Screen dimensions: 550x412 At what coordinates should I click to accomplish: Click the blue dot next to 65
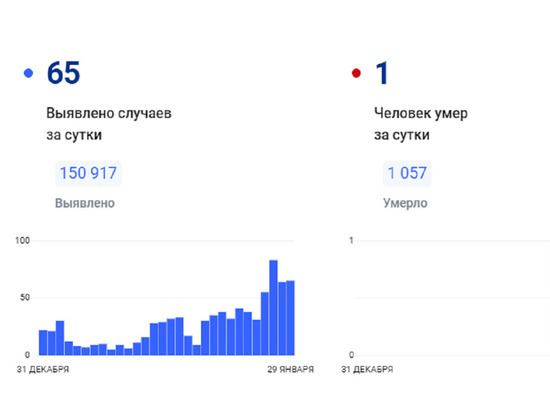[28, 73]
